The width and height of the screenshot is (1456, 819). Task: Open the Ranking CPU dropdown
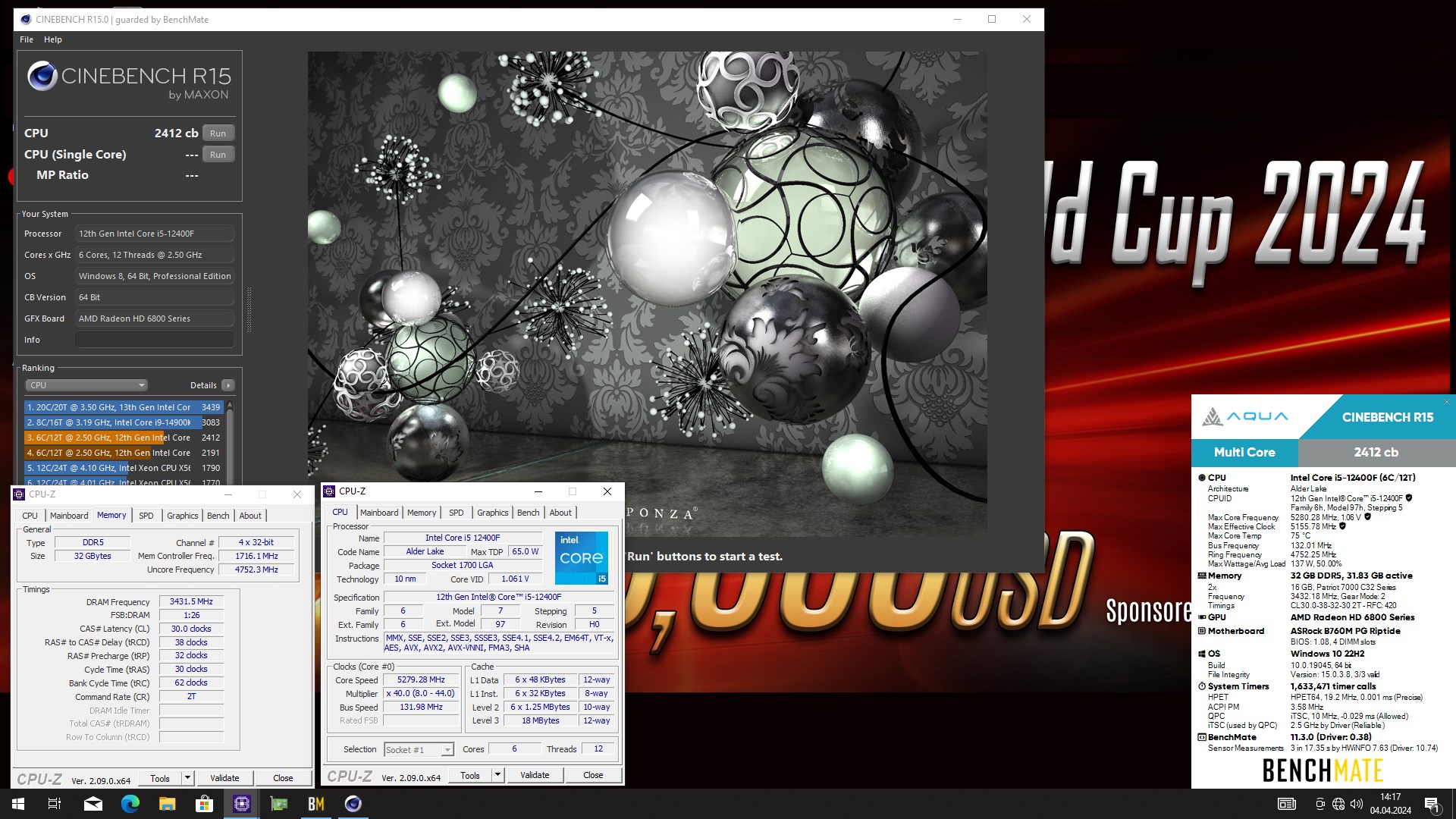(x=86, y=385)
